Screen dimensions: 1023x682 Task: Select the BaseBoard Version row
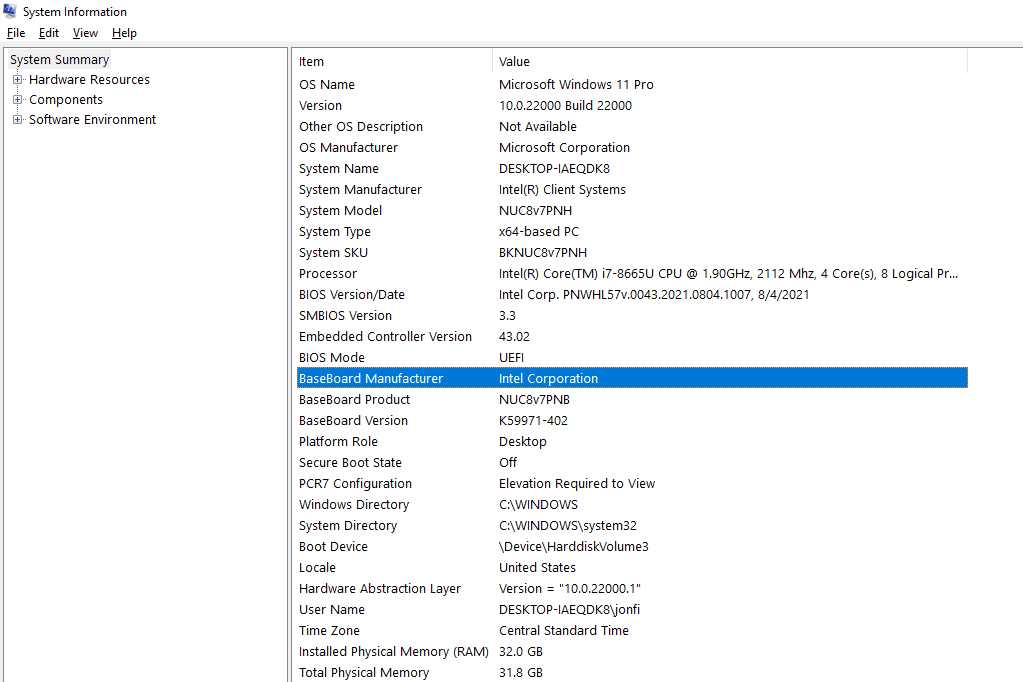point(632,420)
